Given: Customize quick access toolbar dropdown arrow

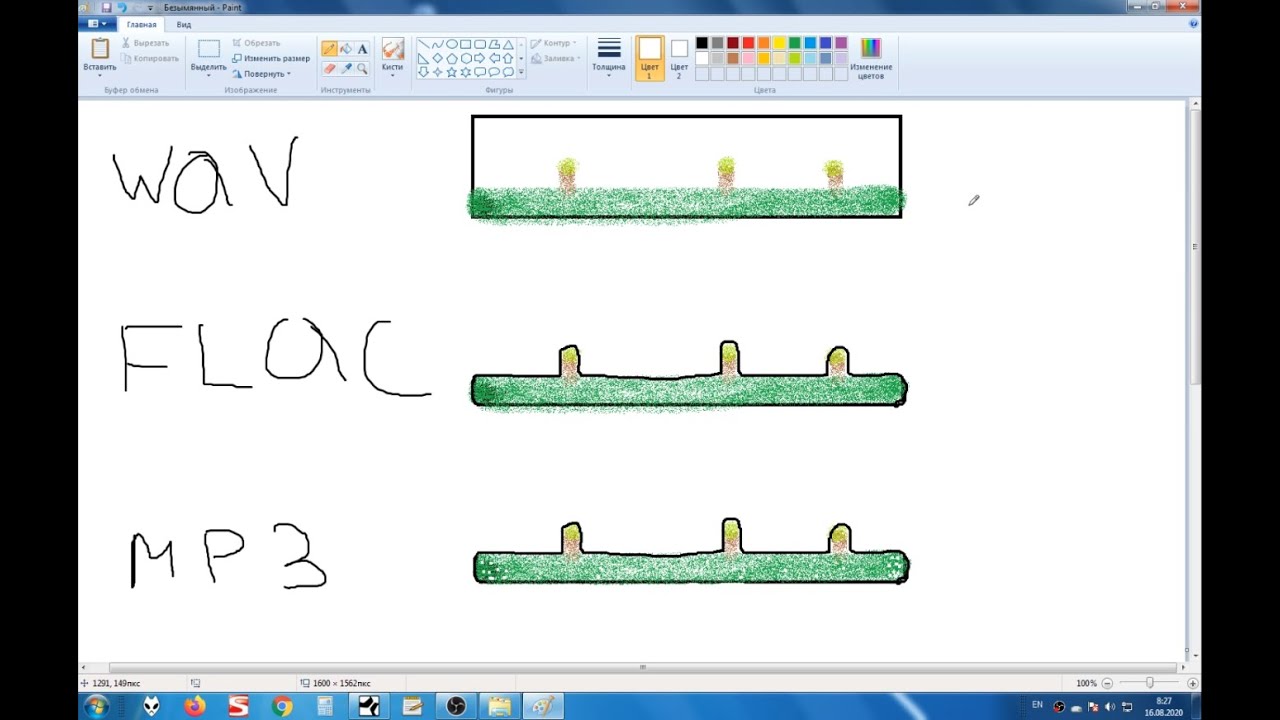Looking at the screenshot, I should tap(150, 7).
